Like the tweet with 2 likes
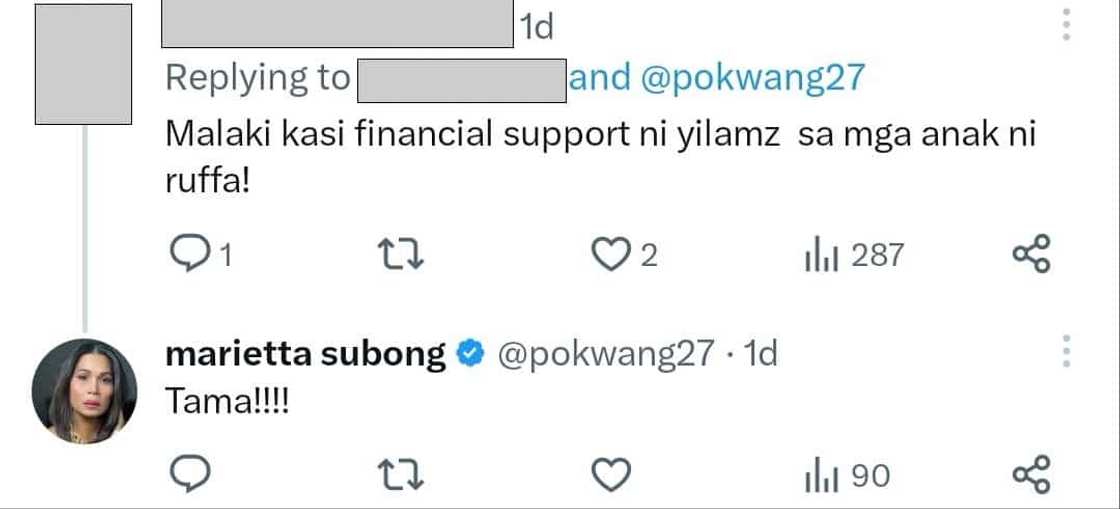 610,256
